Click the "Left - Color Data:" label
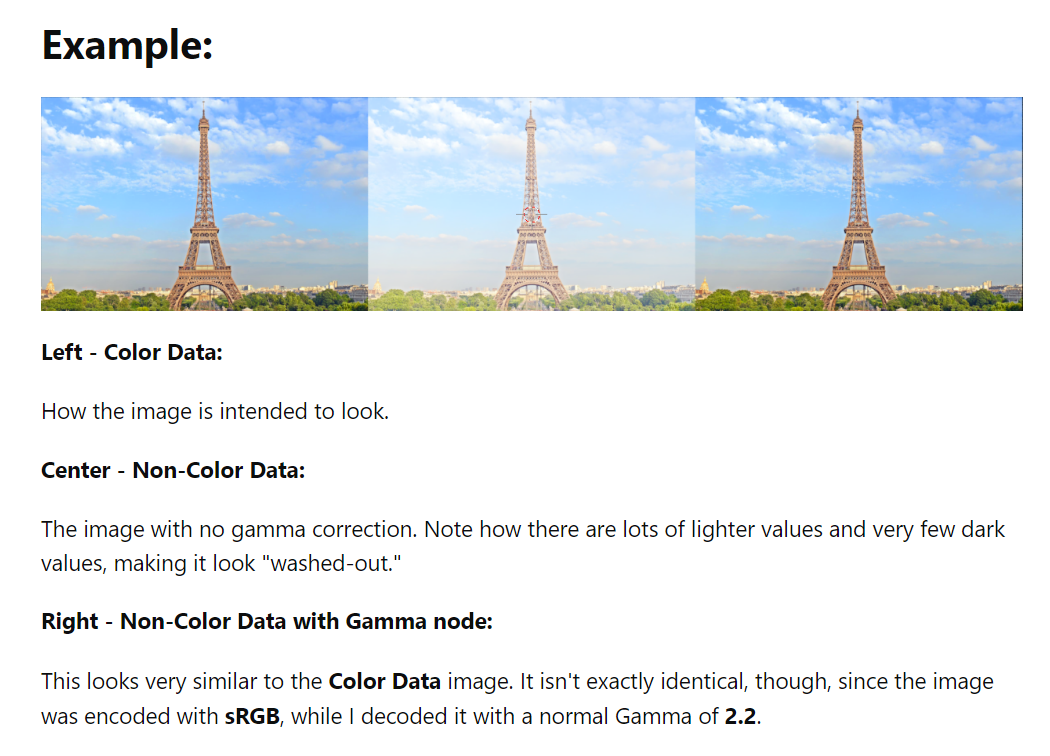 click(x=132, y=352)
